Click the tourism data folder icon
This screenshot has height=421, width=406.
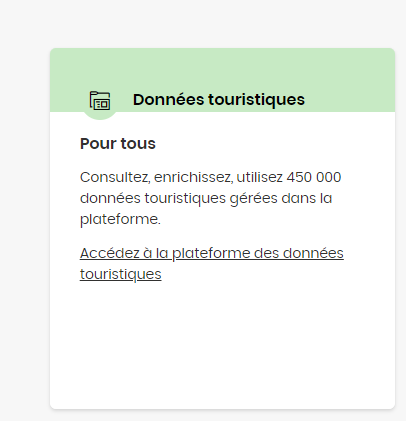tap(100, 101)
